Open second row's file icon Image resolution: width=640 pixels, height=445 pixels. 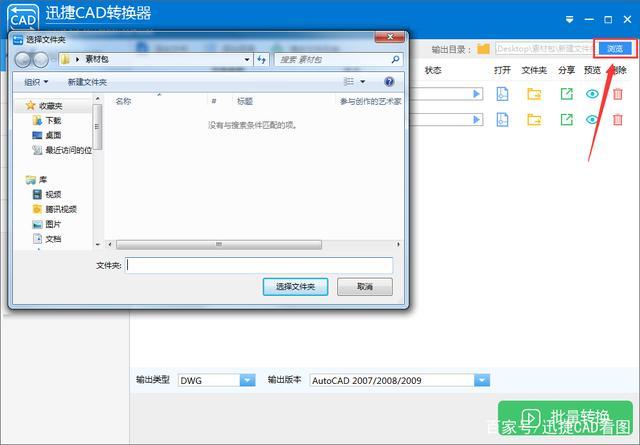[x=502, y=120]
